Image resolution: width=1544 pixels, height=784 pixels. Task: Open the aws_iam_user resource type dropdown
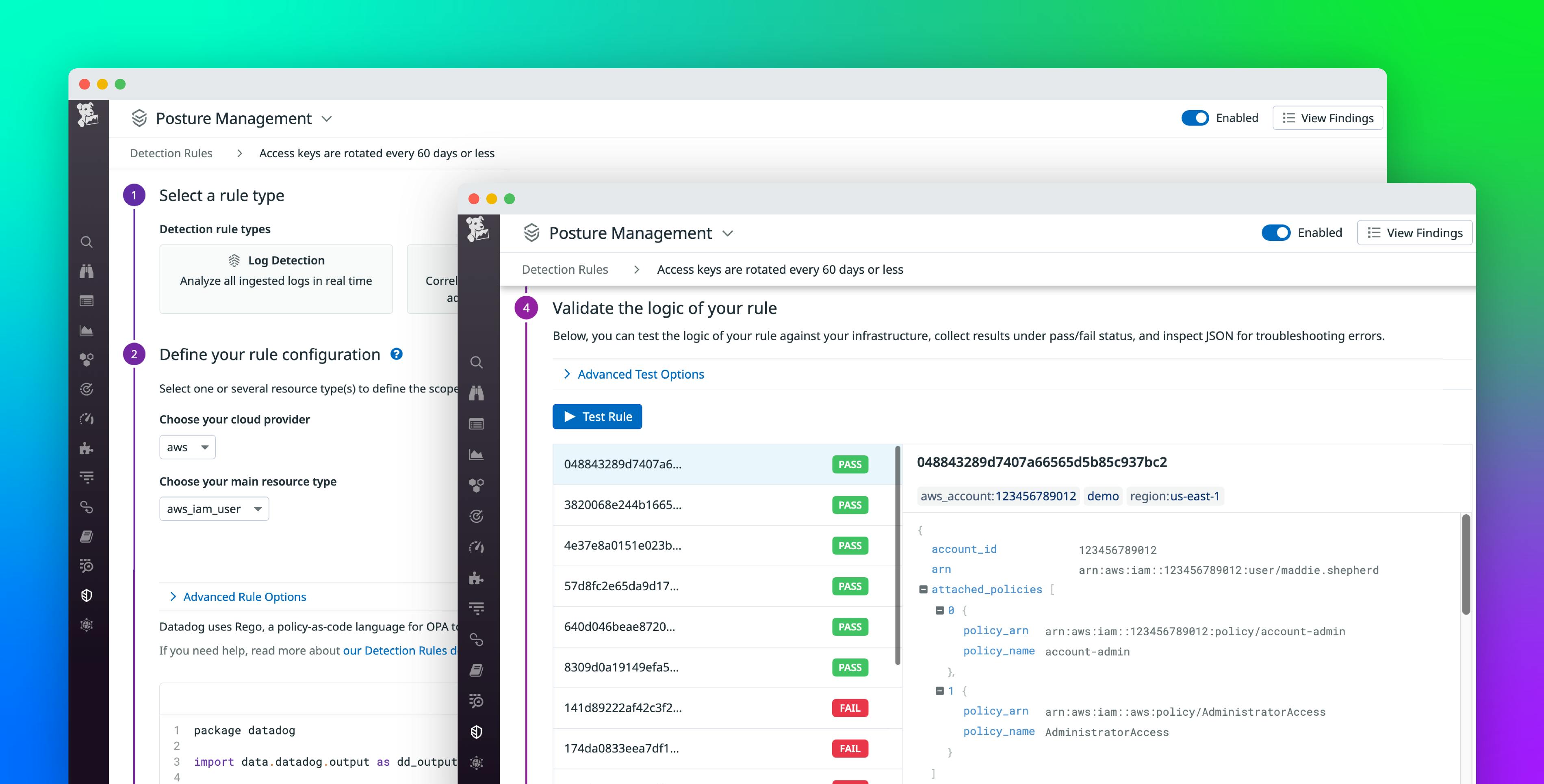click(x=213, y=508)
